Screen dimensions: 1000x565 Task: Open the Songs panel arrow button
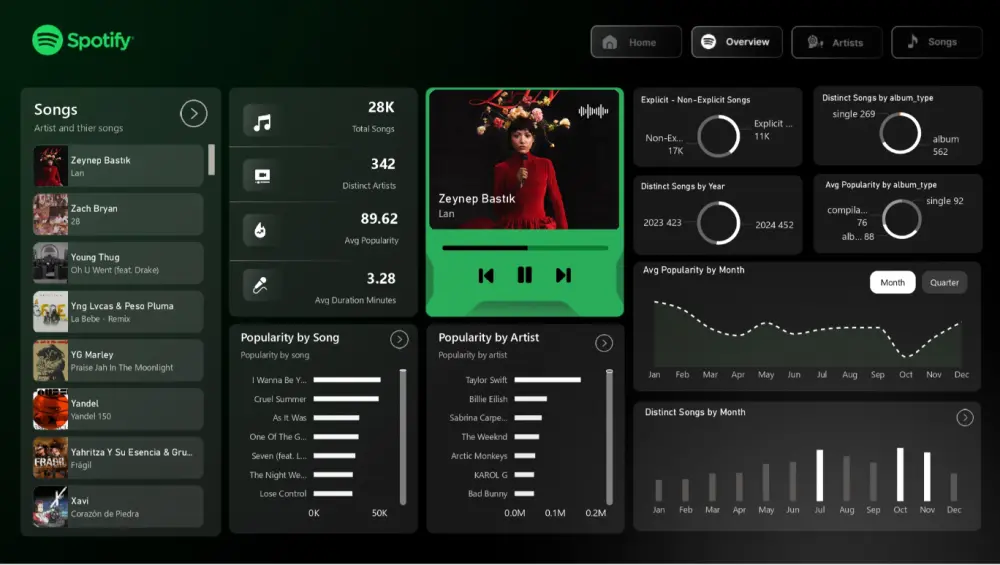pos(193,114)
